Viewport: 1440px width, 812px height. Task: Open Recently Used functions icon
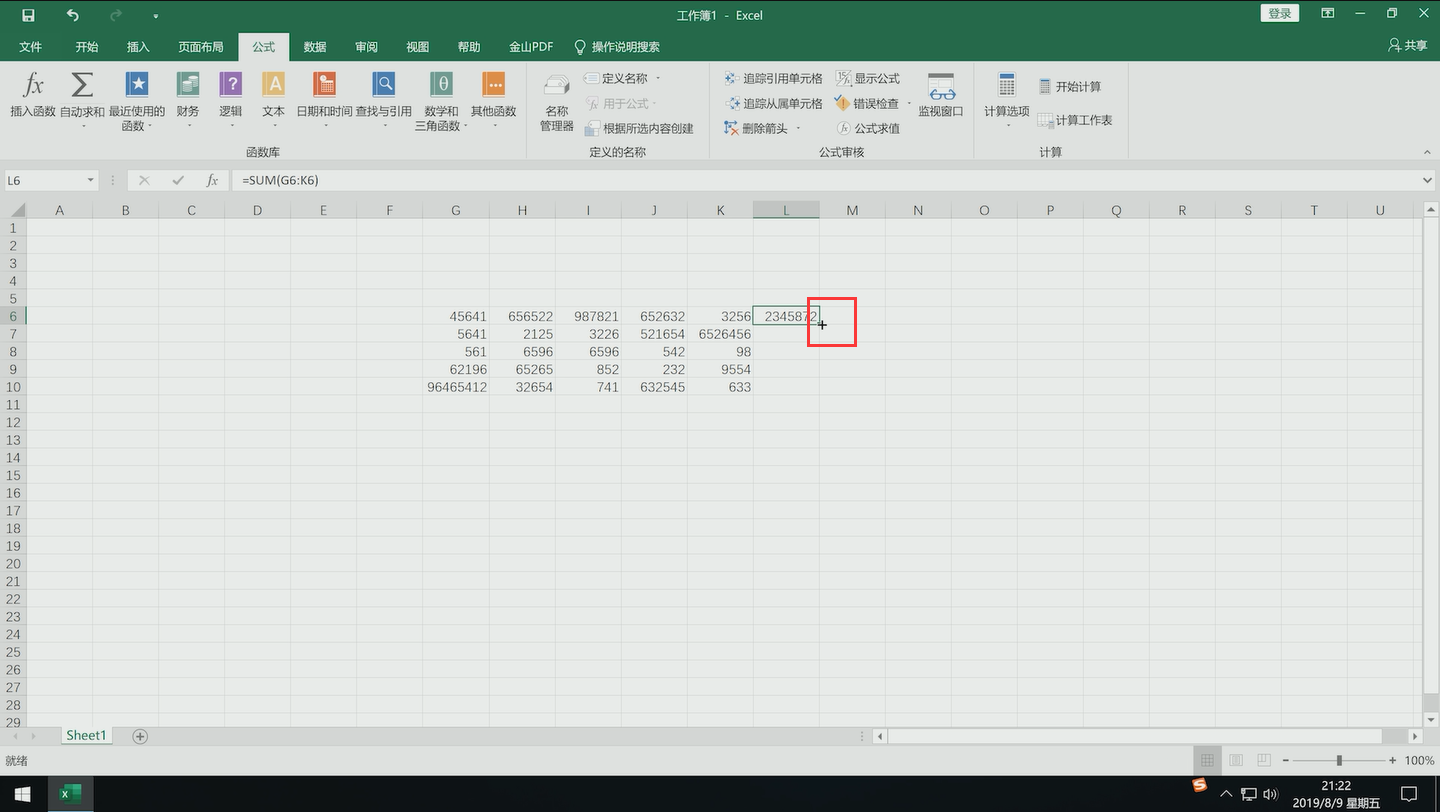tap(137, 84)
